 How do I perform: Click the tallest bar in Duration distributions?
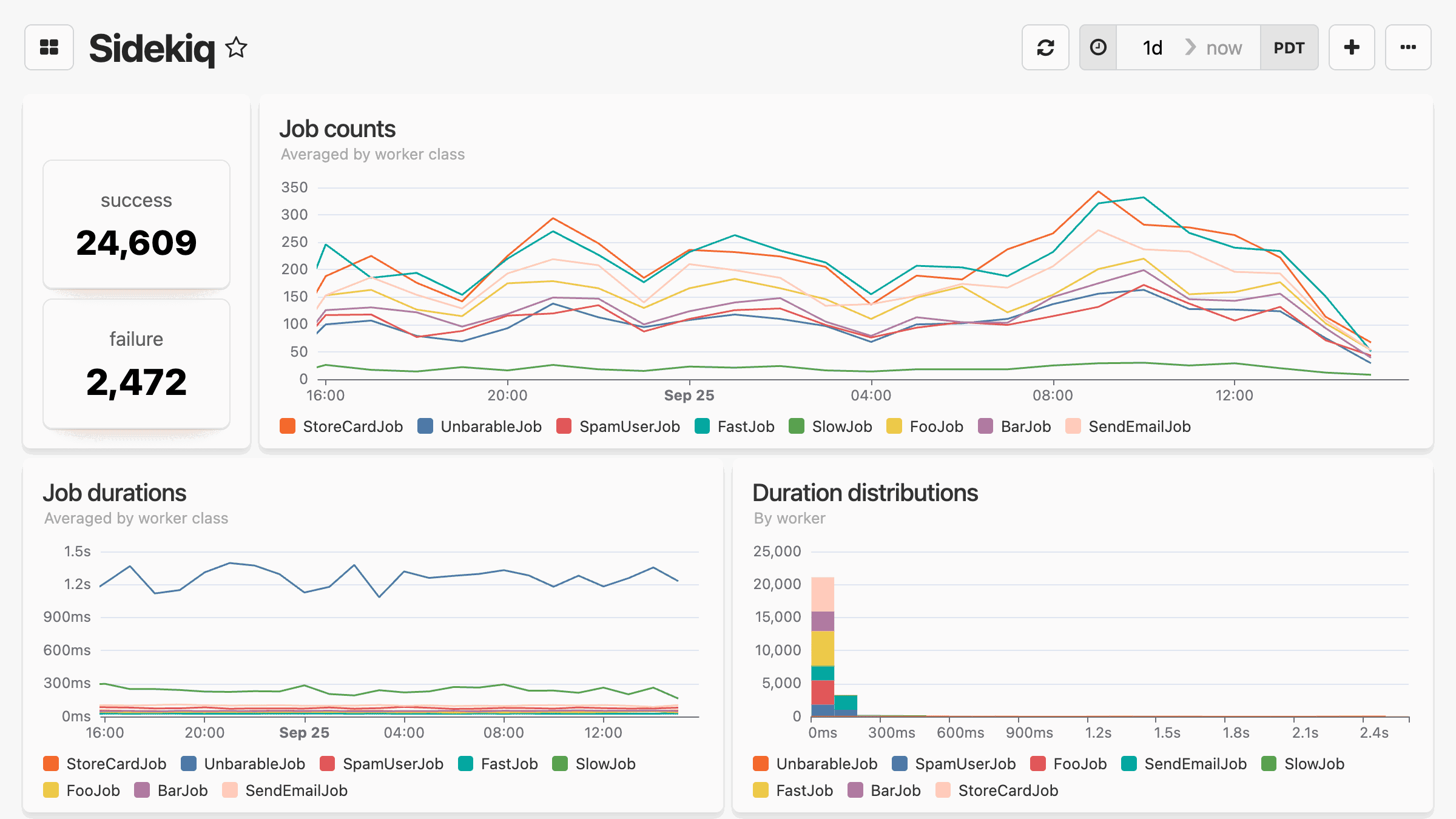[822, 646]
